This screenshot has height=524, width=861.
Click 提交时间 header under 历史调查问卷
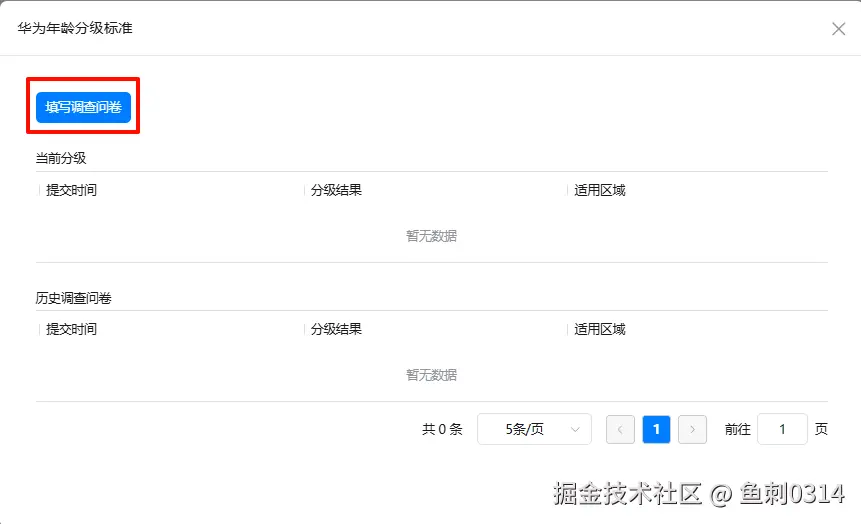(x=71, y=329)
